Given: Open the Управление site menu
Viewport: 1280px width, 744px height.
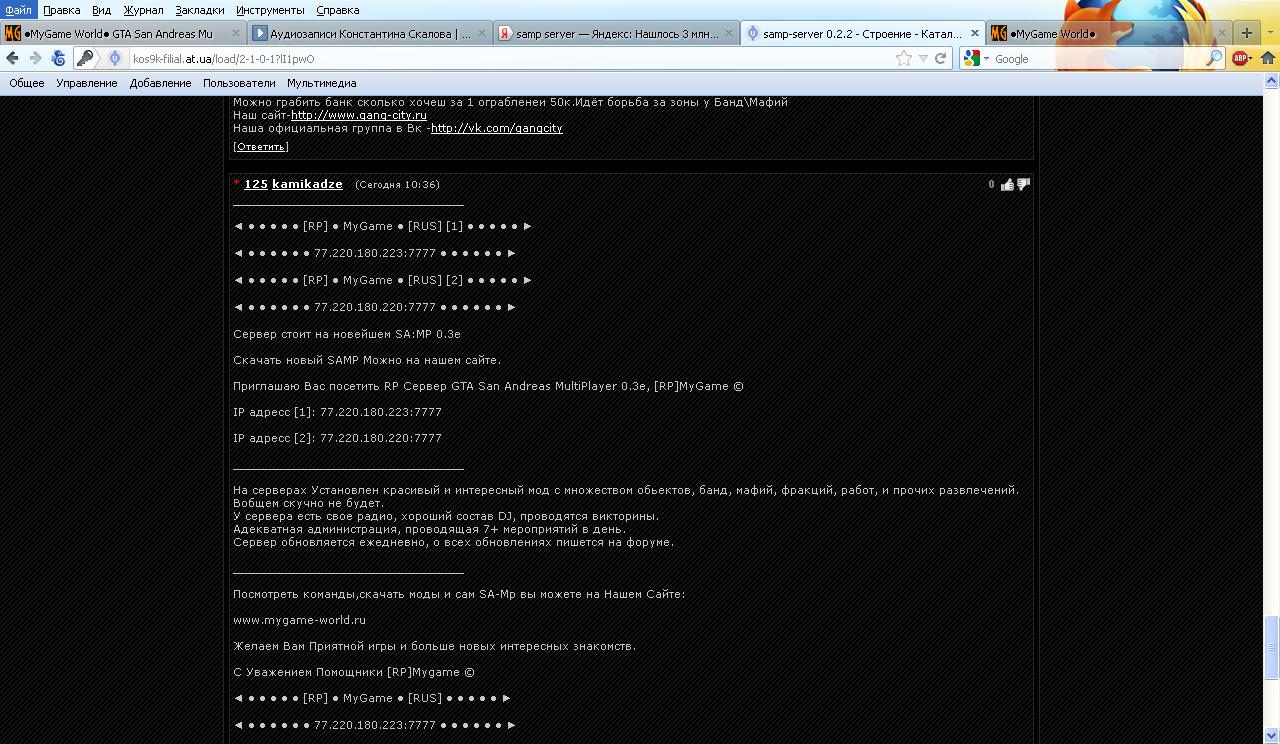Looking at the screenshot, I should pyautogui.click(x=87, y=83).
